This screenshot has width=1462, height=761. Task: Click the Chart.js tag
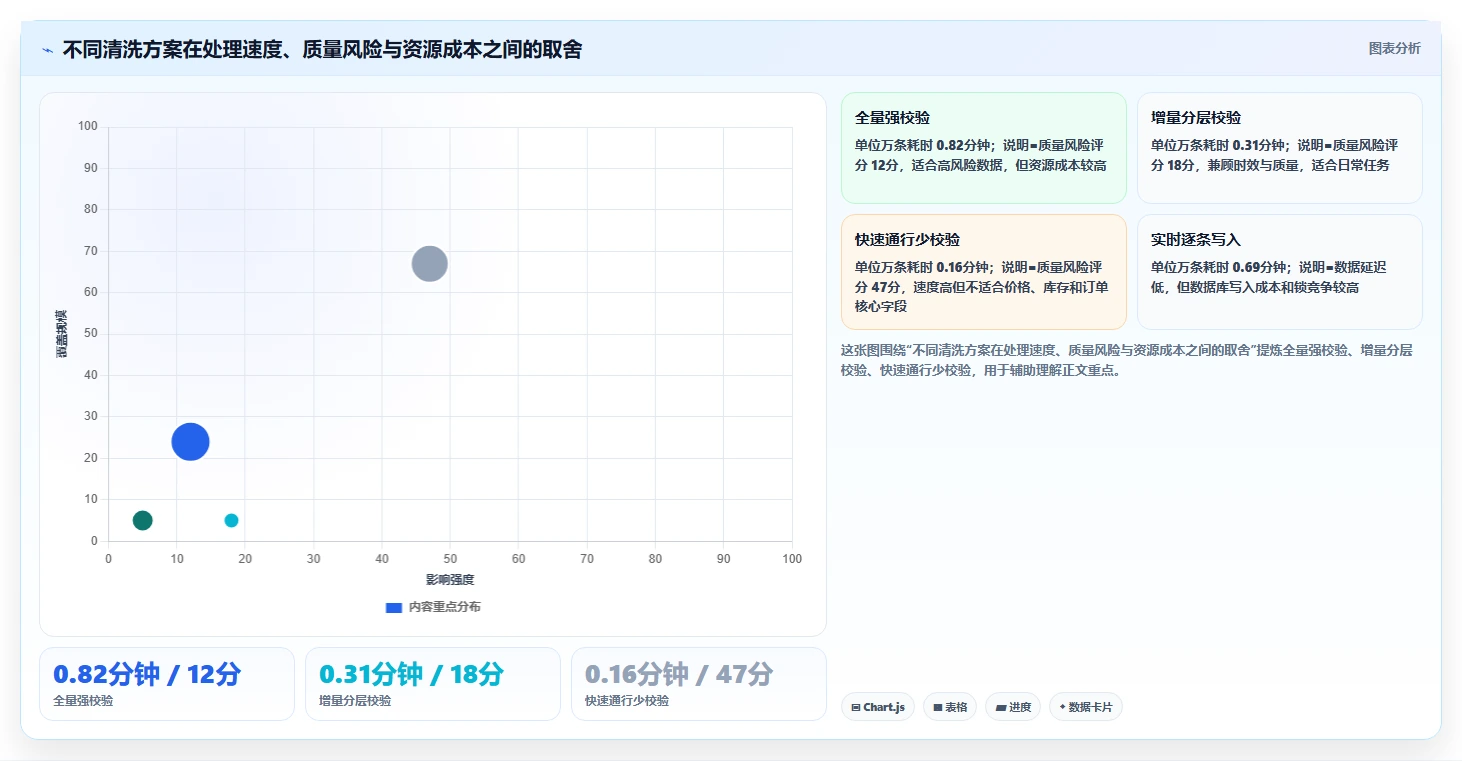pos(877,707)
